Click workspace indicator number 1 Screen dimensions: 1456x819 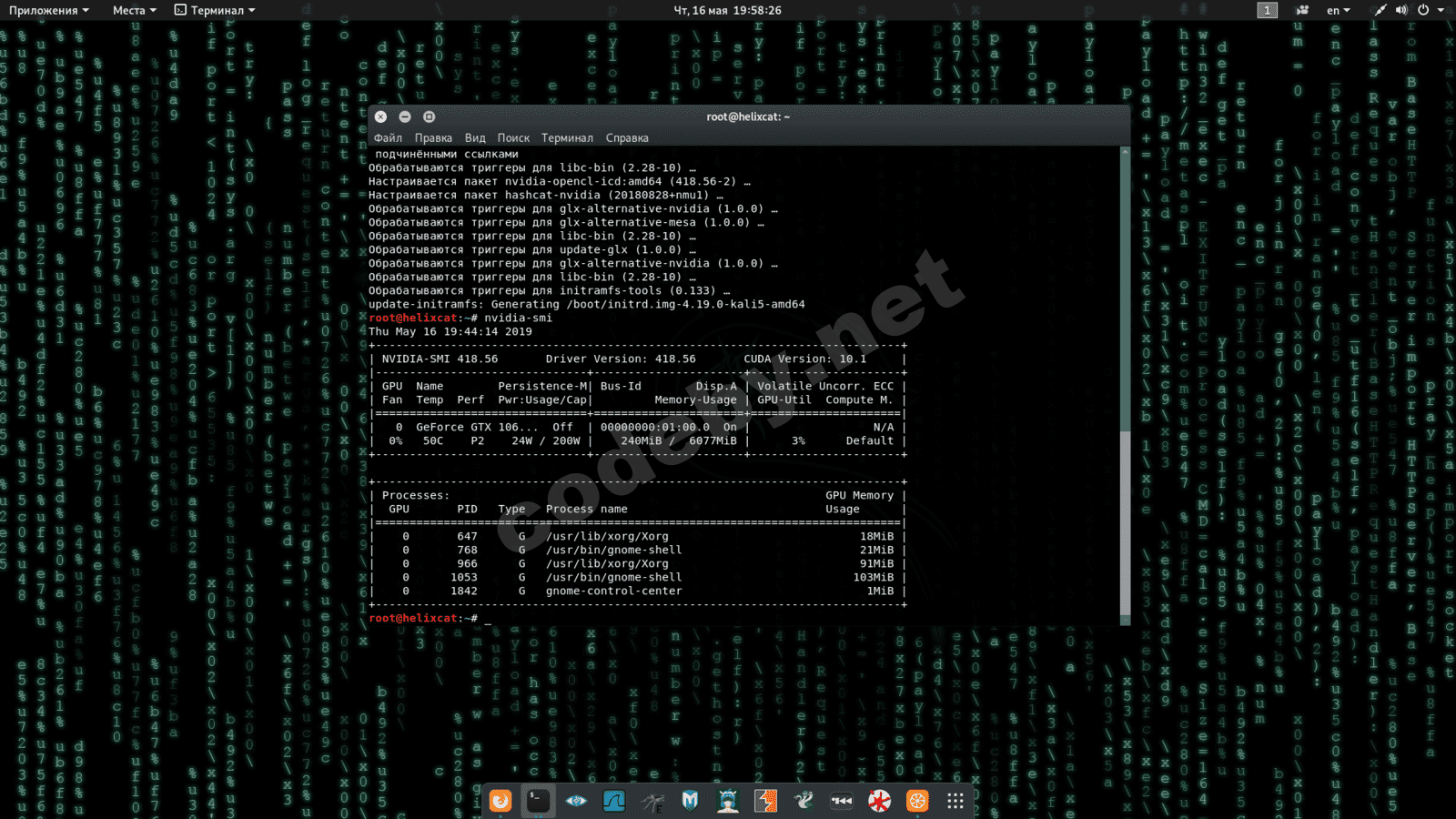point(1268,10)
